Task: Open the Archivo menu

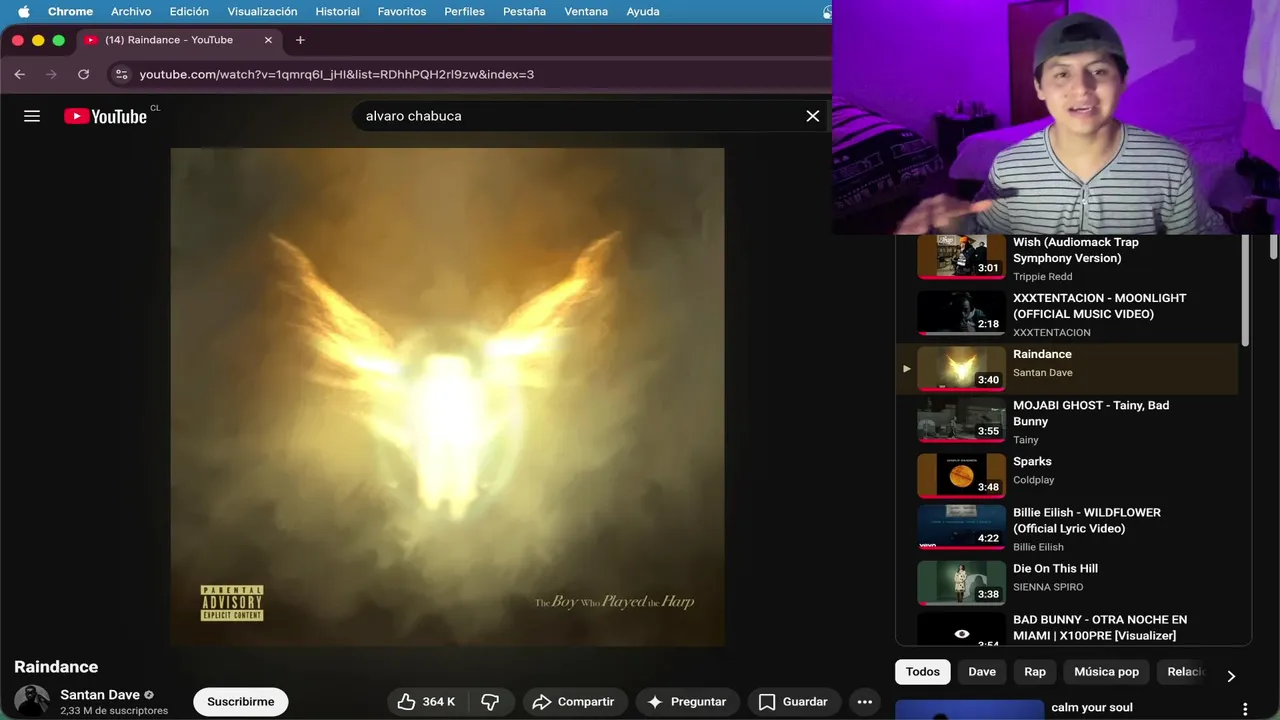Action: [131, 11]
